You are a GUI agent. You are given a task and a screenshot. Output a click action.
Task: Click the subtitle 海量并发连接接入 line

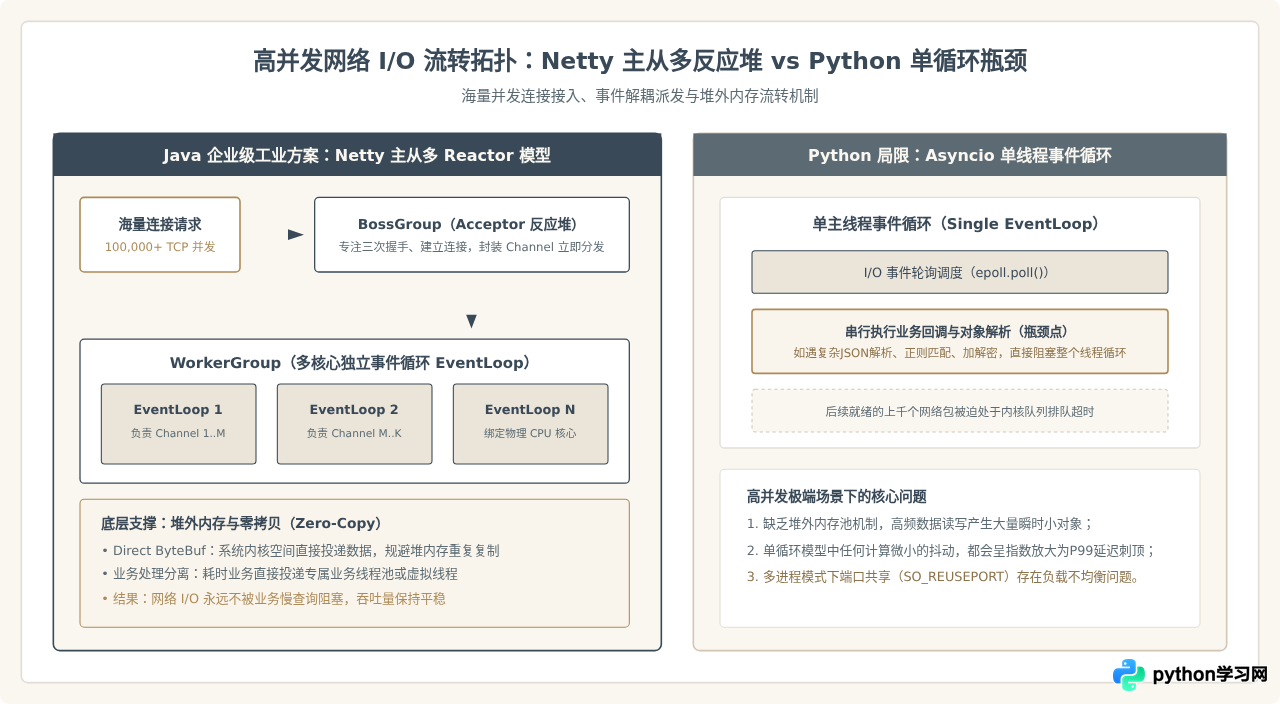click(640, 96)
